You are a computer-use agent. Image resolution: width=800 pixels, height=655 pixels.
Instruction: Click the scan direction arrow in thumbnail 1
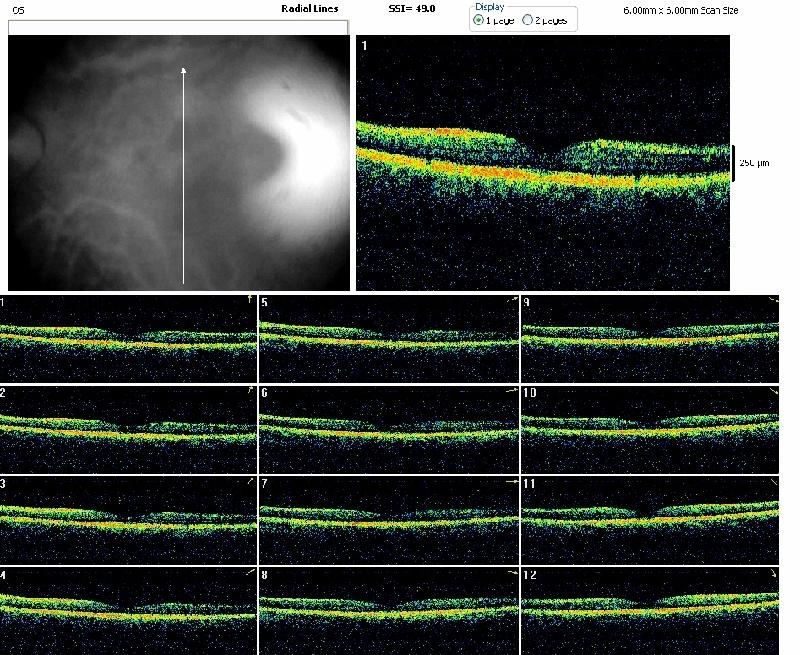[x=250, y=300]
